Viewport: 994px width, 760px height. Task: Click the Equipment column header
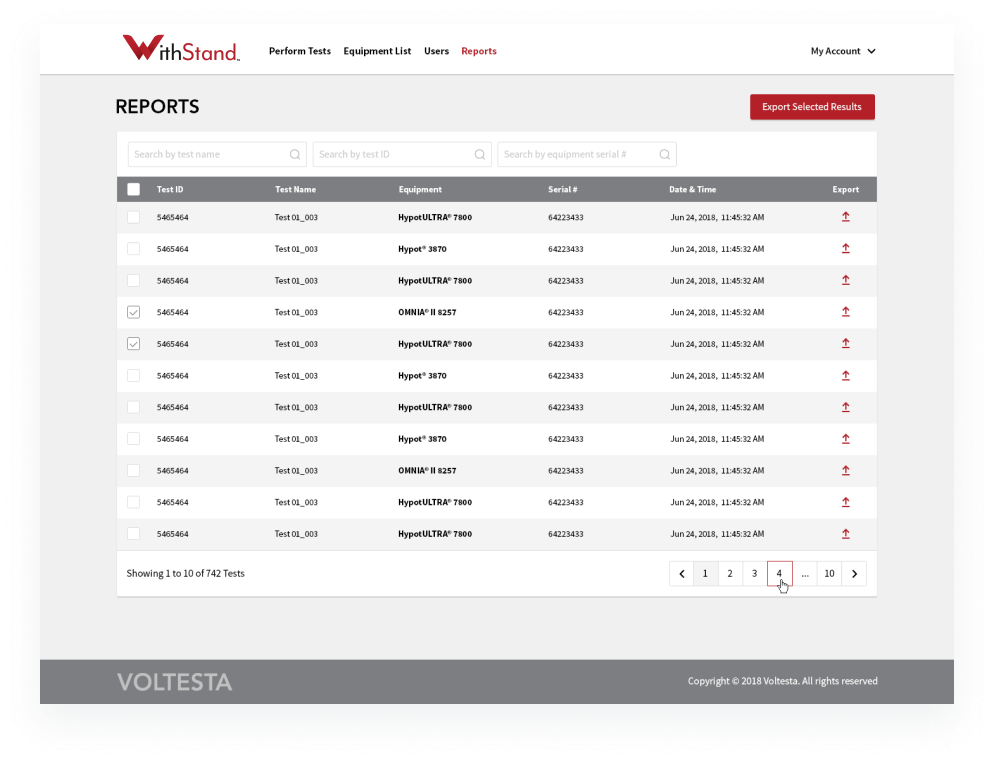pos(420,190)
